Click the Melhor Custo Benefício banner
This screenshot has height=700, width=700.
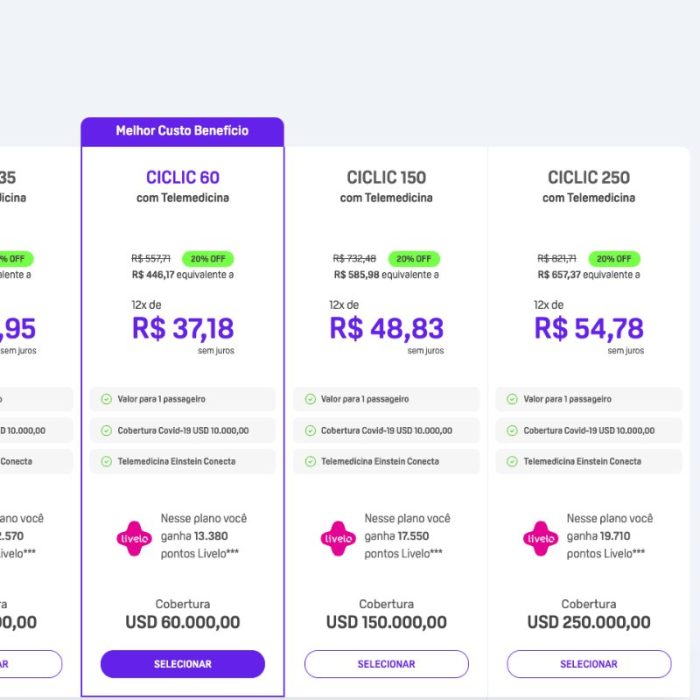coord(182,131)
